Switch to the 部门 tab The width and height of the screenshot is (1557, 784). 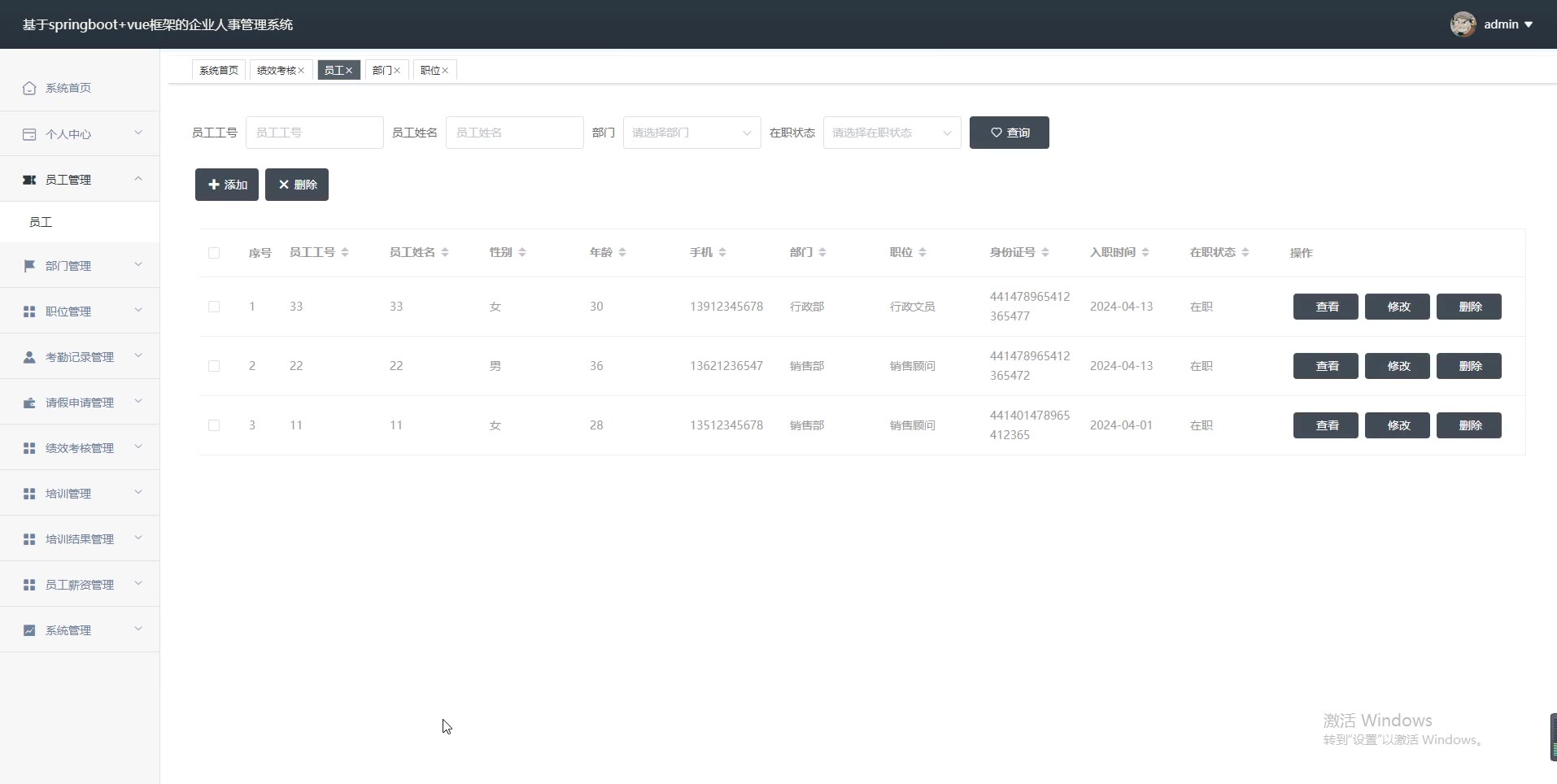(382, 71)
